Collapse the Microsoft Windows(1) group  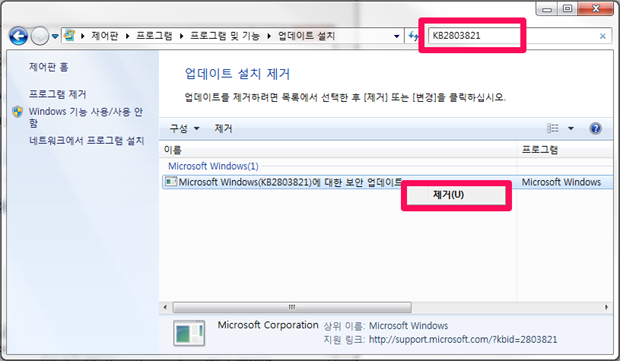[x=213, y=166]
